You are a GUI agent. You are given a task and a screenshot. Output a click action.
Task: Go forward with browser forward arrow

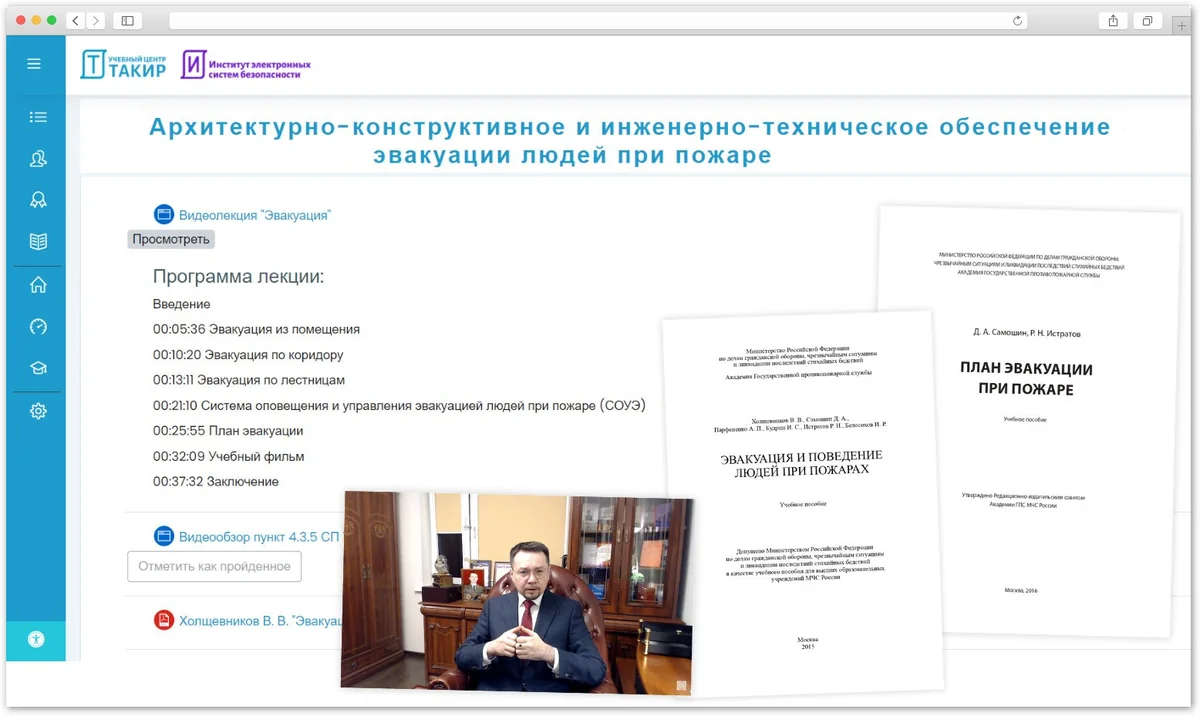pos(96,20)
